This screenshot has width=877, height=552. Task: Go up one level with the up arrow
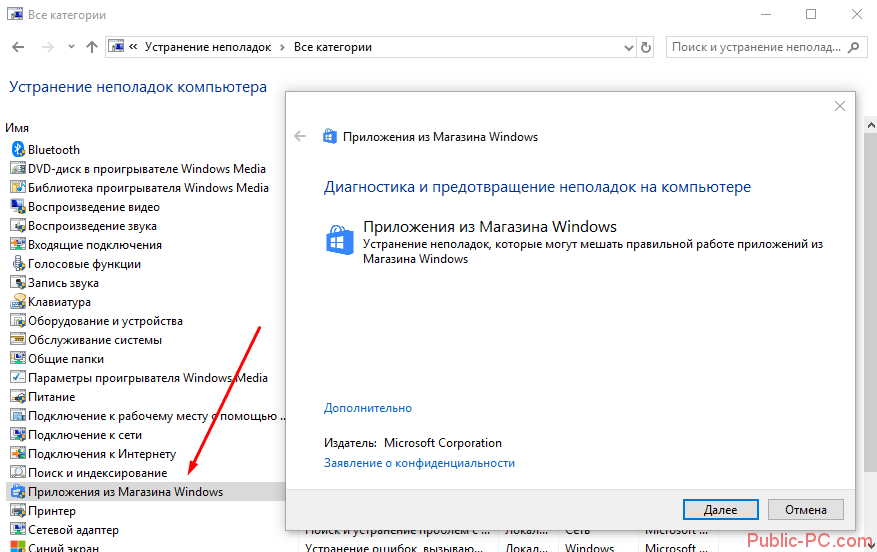pos(92,47)
